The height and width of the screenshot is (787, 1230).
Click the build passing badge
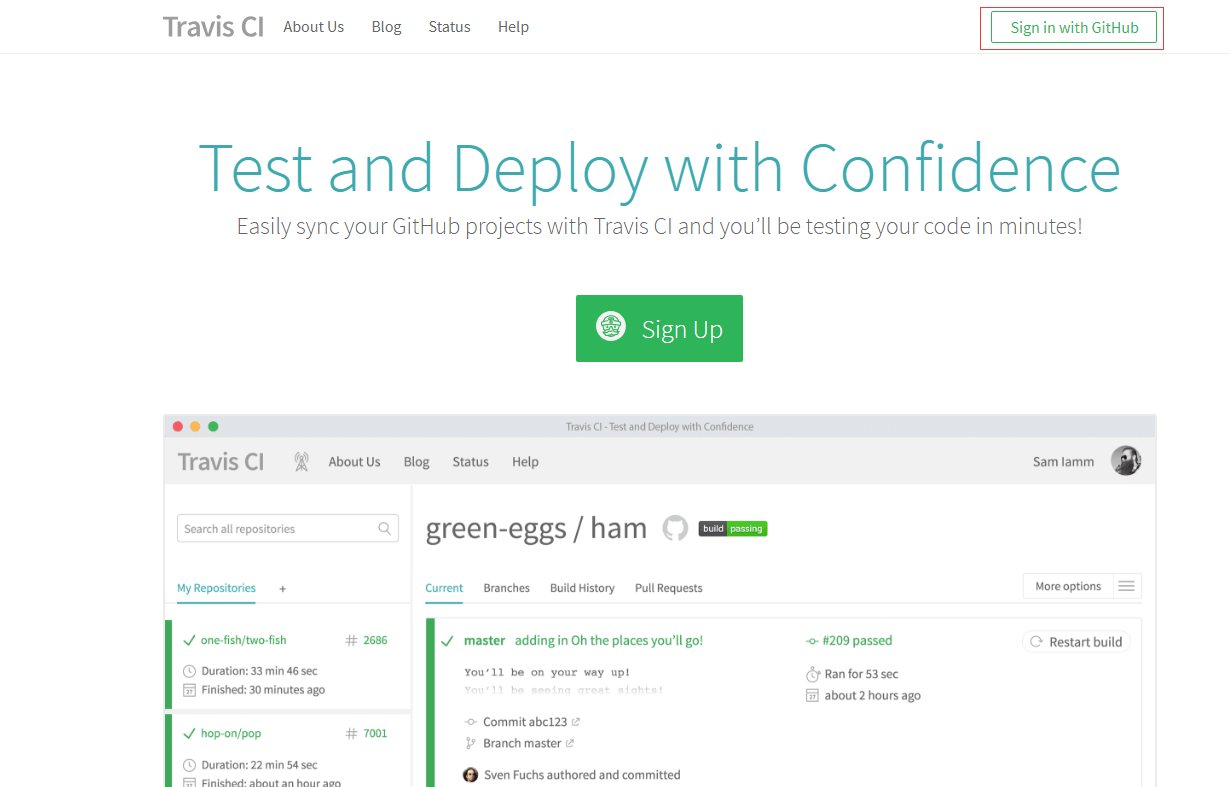733,528
